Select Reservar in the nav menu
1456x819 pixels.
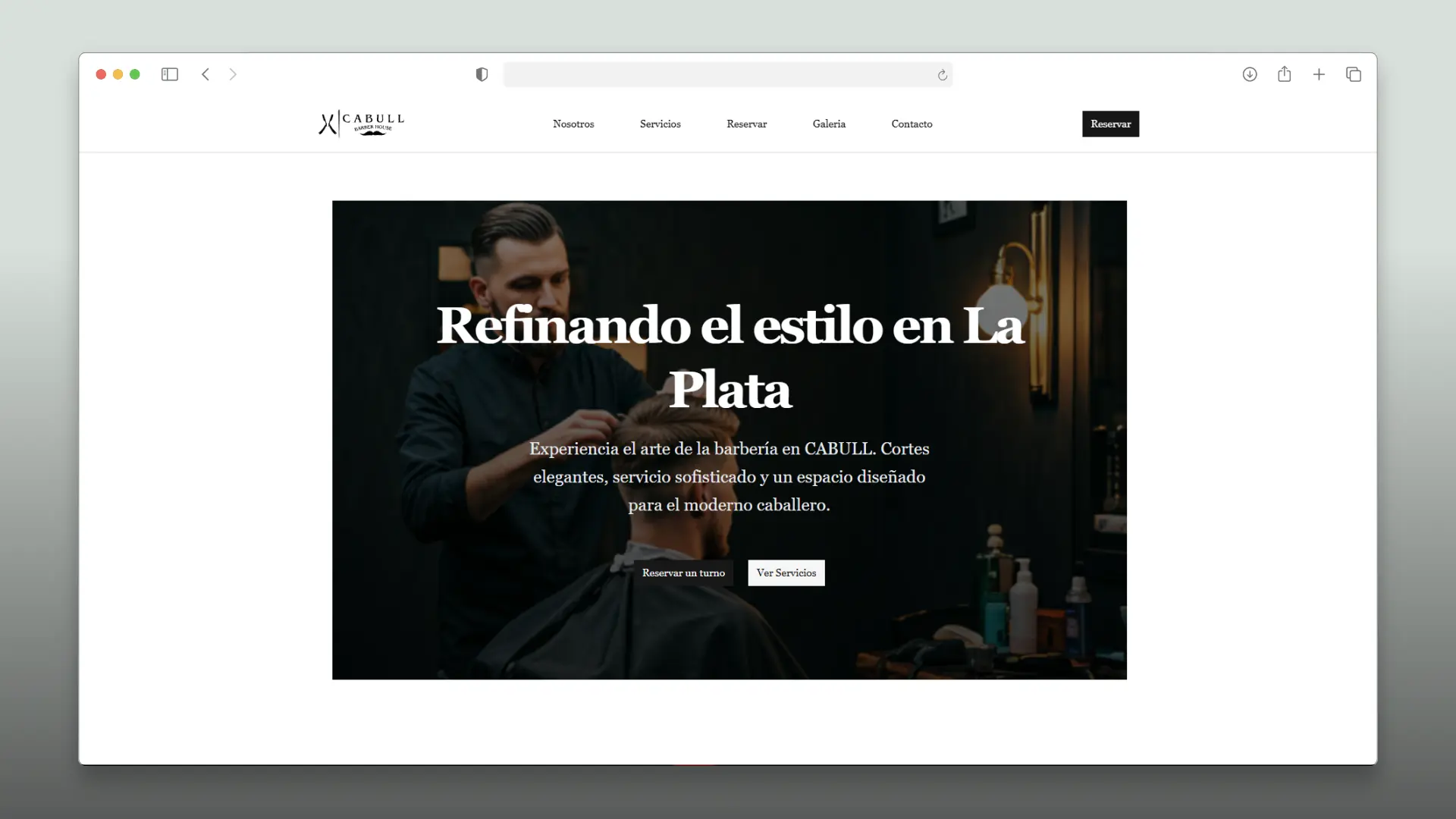coord(746,124)
